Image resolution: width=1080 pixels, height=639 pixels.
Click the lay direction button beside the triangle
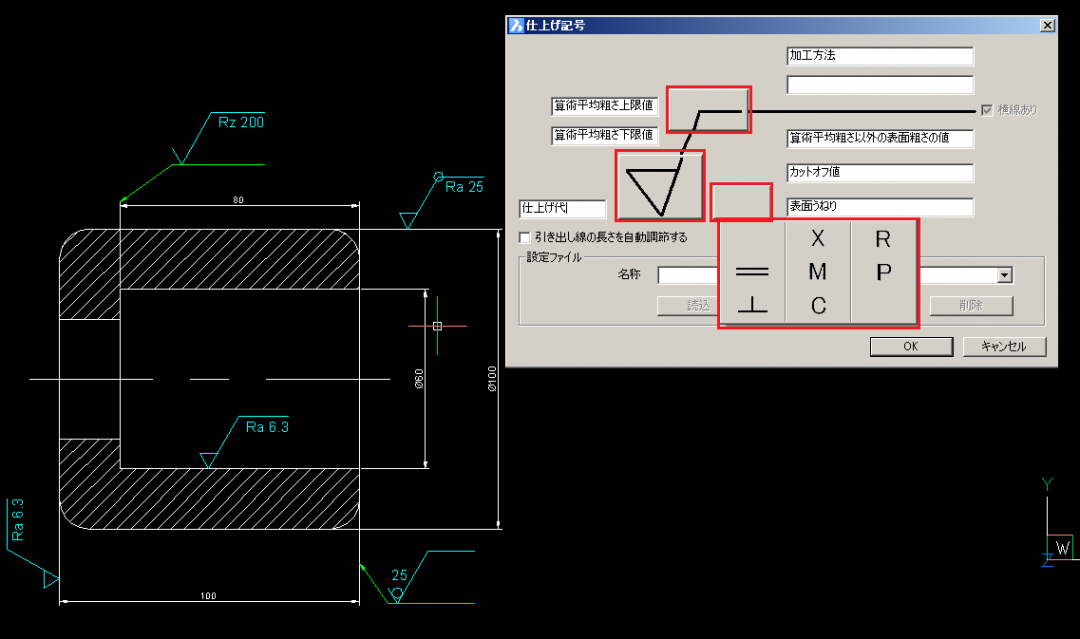(741, 202)
